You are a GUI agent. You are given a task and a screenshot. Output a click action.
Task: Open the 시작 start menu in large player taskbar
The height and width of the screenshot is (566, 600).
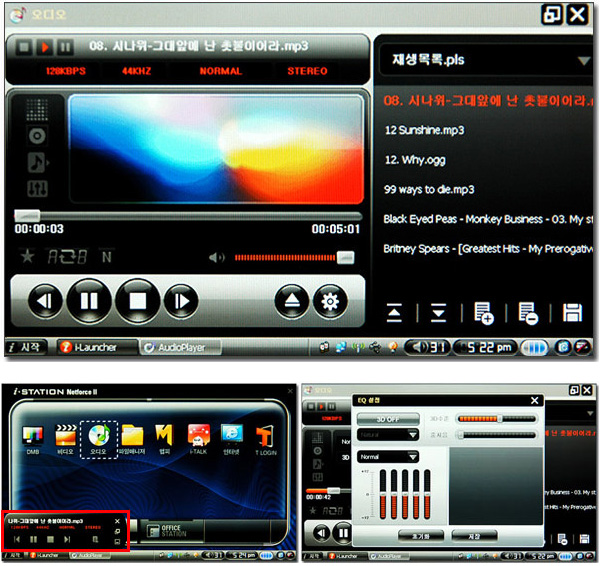(x=26, y=347)
